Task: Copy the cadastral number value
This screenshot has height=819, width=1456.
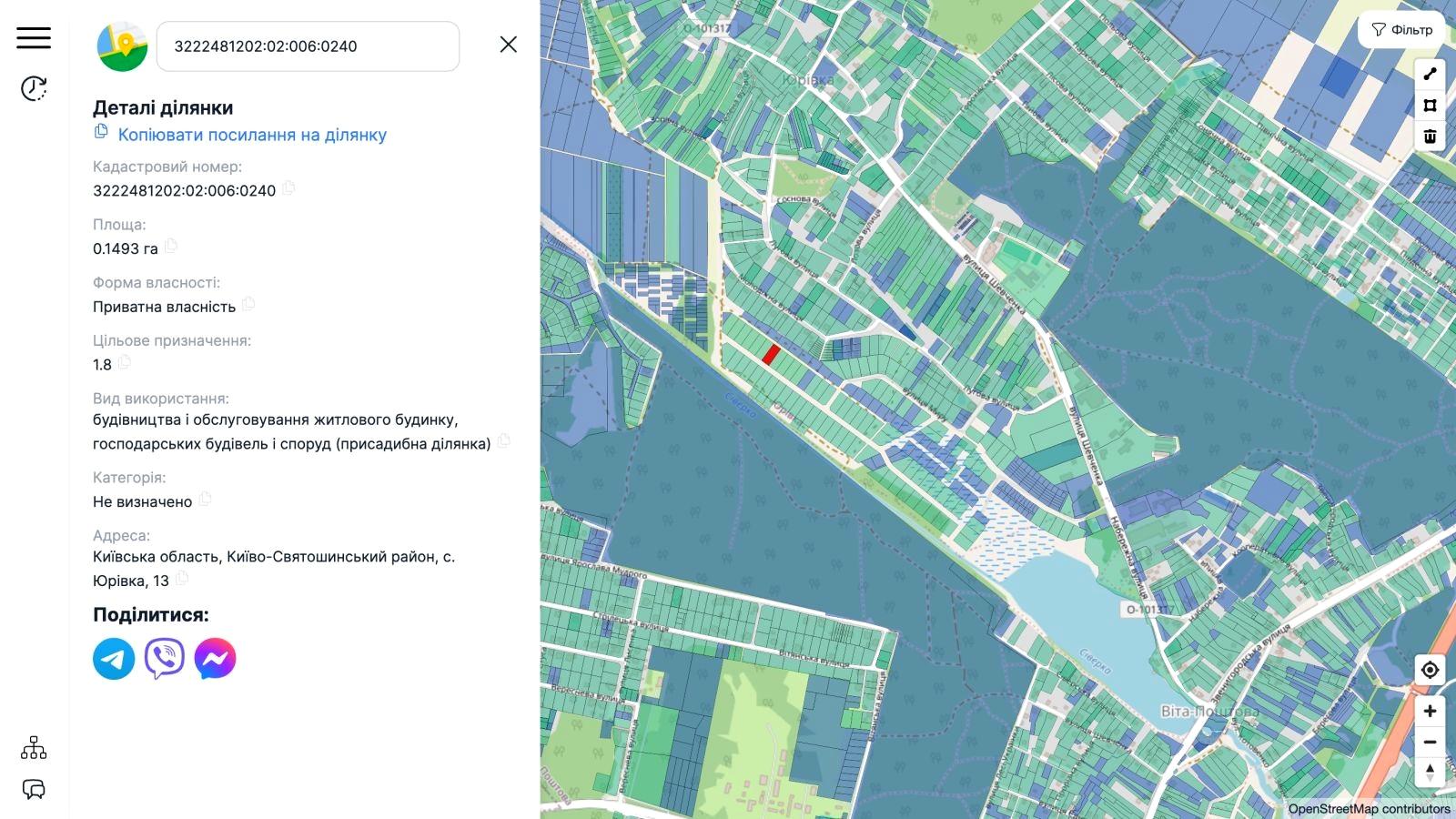Action: (289, 188)
